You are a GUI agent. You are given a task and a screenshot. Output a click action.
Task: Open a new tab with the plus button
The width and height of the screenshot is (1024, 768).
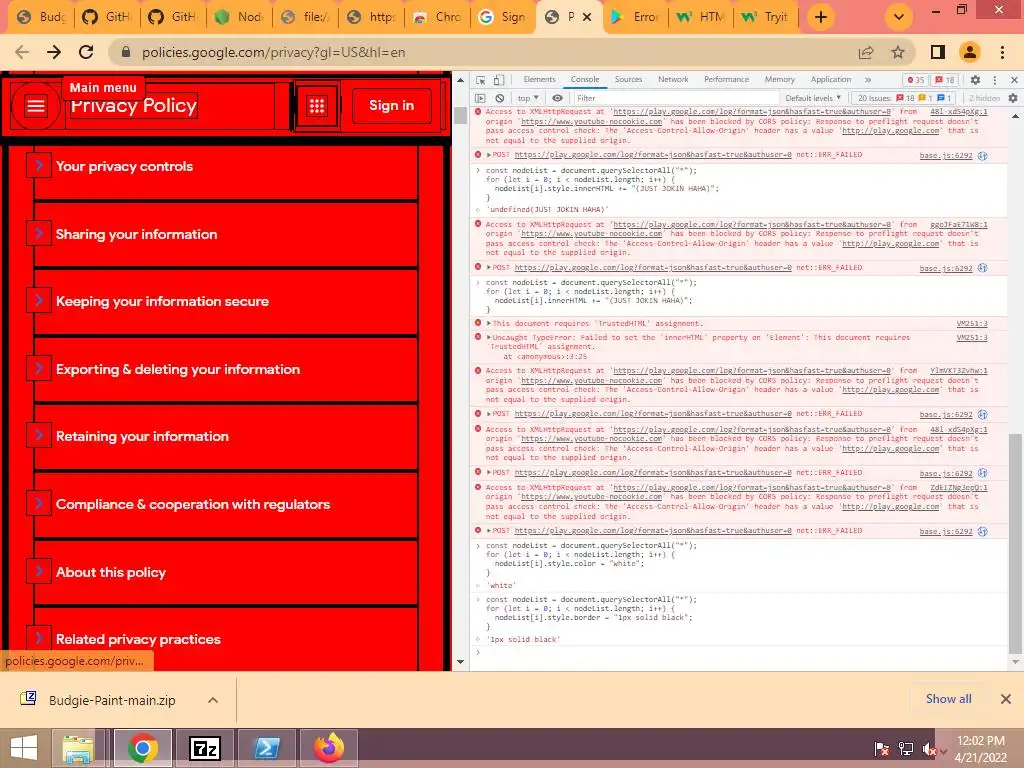pyautogui.click(x=821, y=17)
